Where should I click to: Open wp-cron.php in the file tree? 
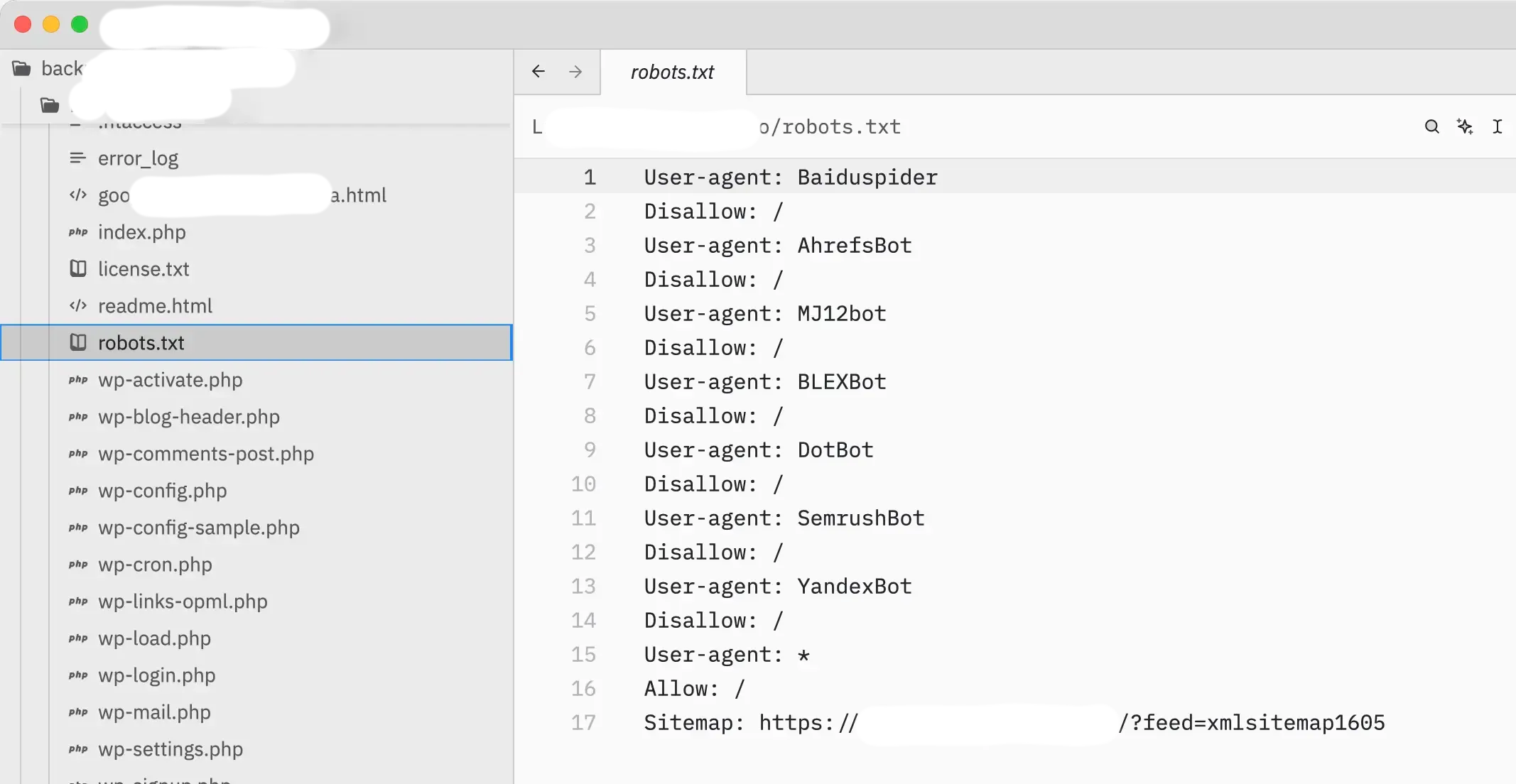155,565
